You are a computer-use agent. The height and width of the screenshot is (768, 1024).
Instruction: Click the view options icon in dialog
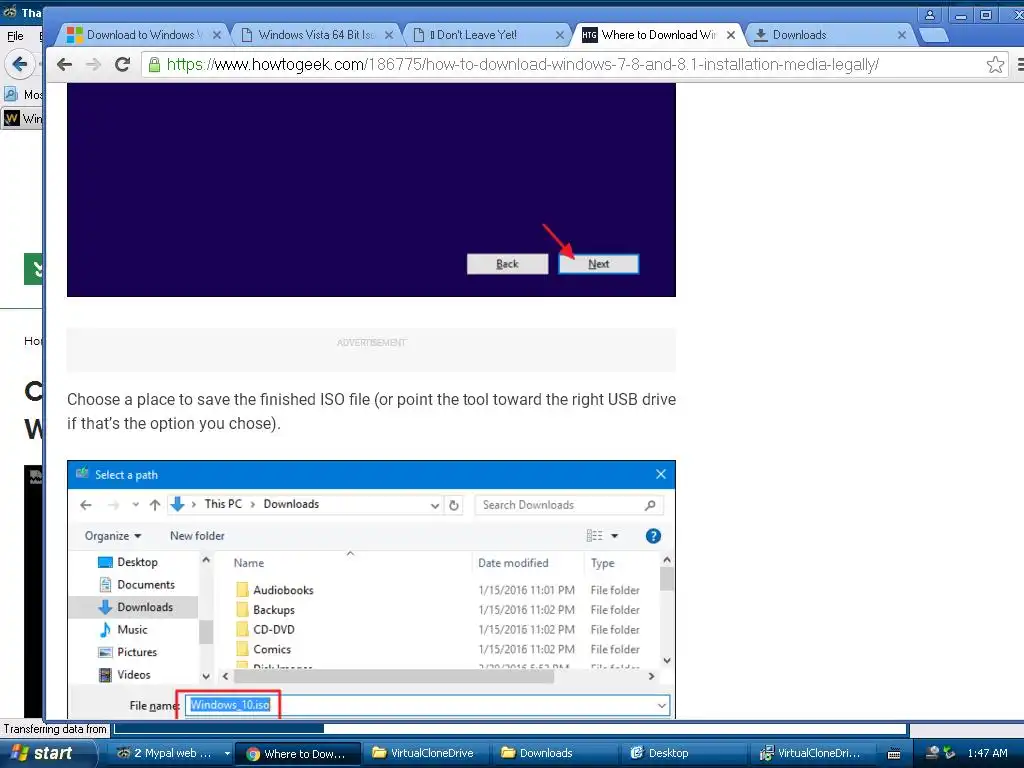point(594,536)
